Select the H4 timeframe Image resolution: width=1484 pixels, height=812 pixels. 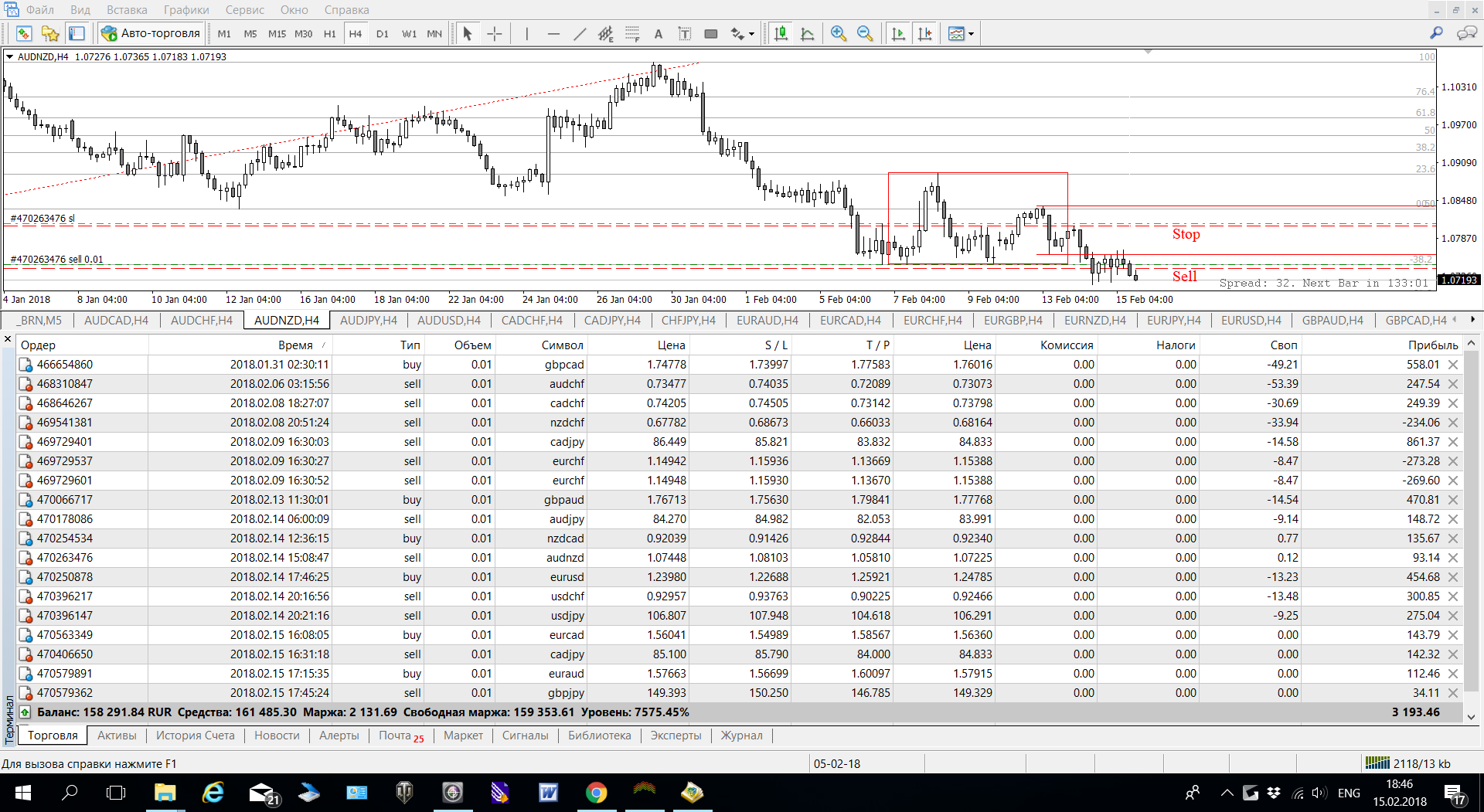(x=356, y=33)
